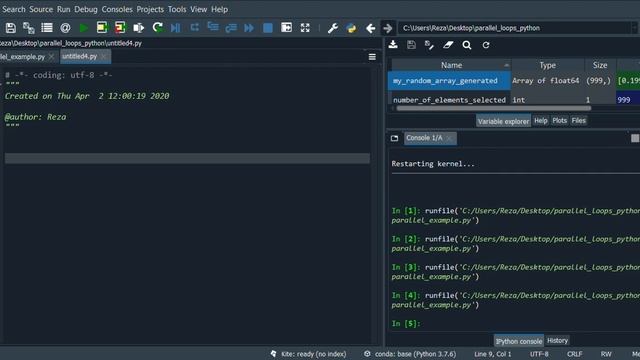Open the Consoles menu
640x360 pixels.
[117, 9]
